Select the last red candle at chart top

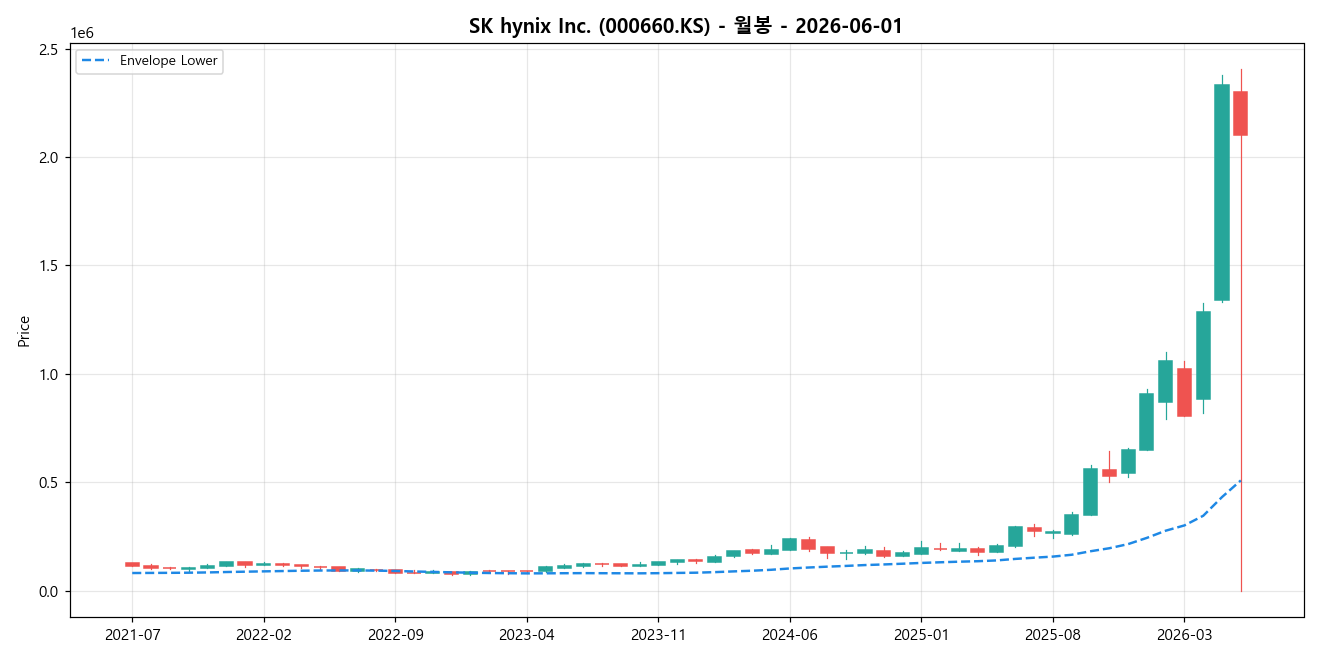point(1241,113)
